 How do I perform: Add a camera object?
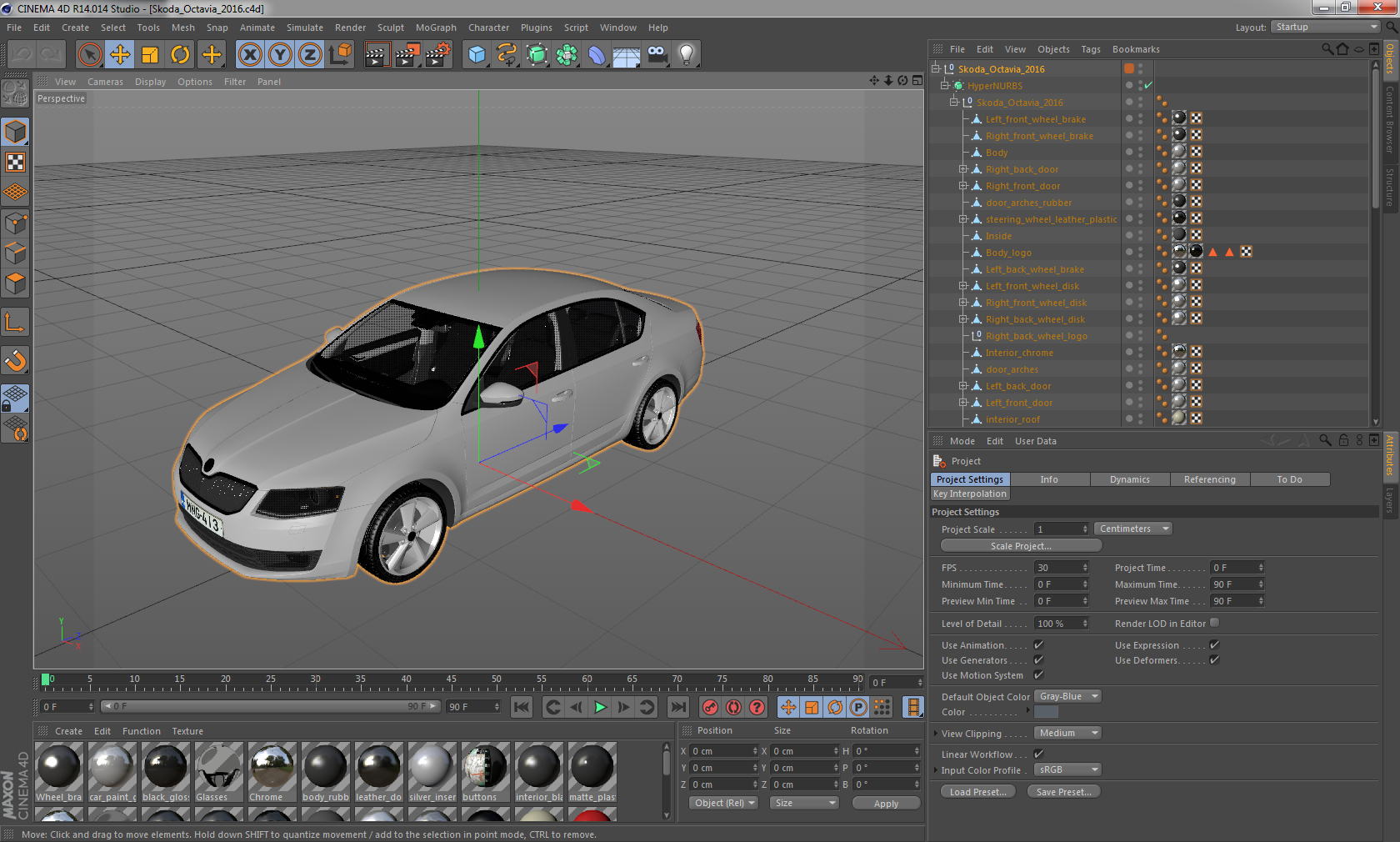click(x=657, y=55)
